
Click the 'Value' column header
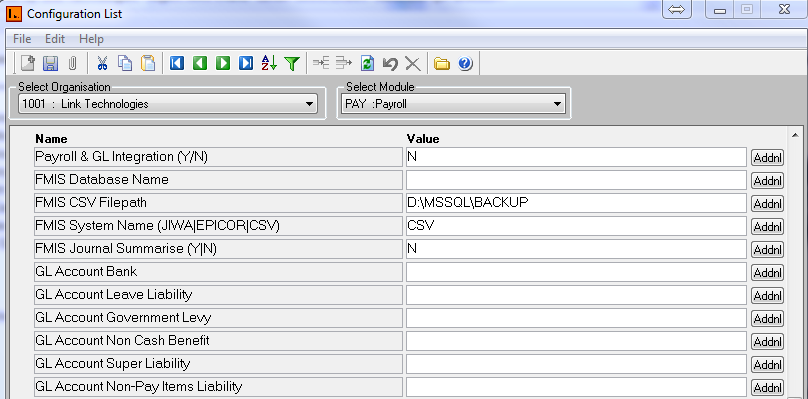pyautogui.click(x=423, y=139)
